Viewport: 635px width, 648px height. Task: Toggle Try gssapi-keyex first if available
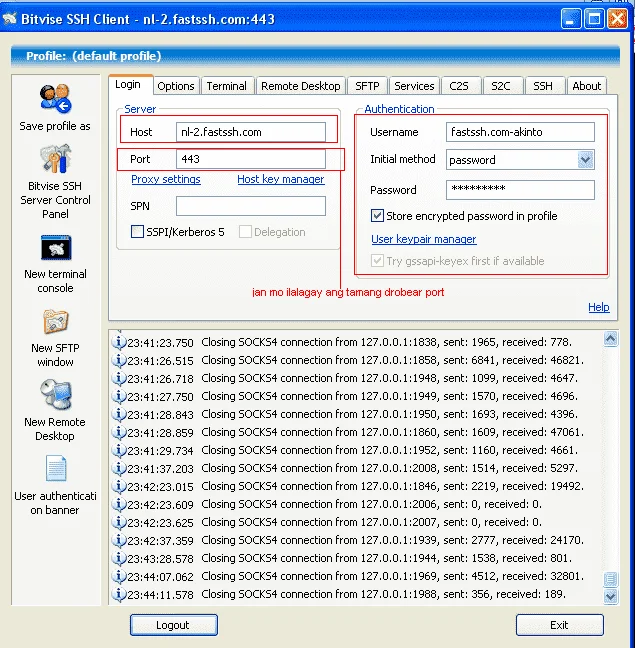(377, 261)
